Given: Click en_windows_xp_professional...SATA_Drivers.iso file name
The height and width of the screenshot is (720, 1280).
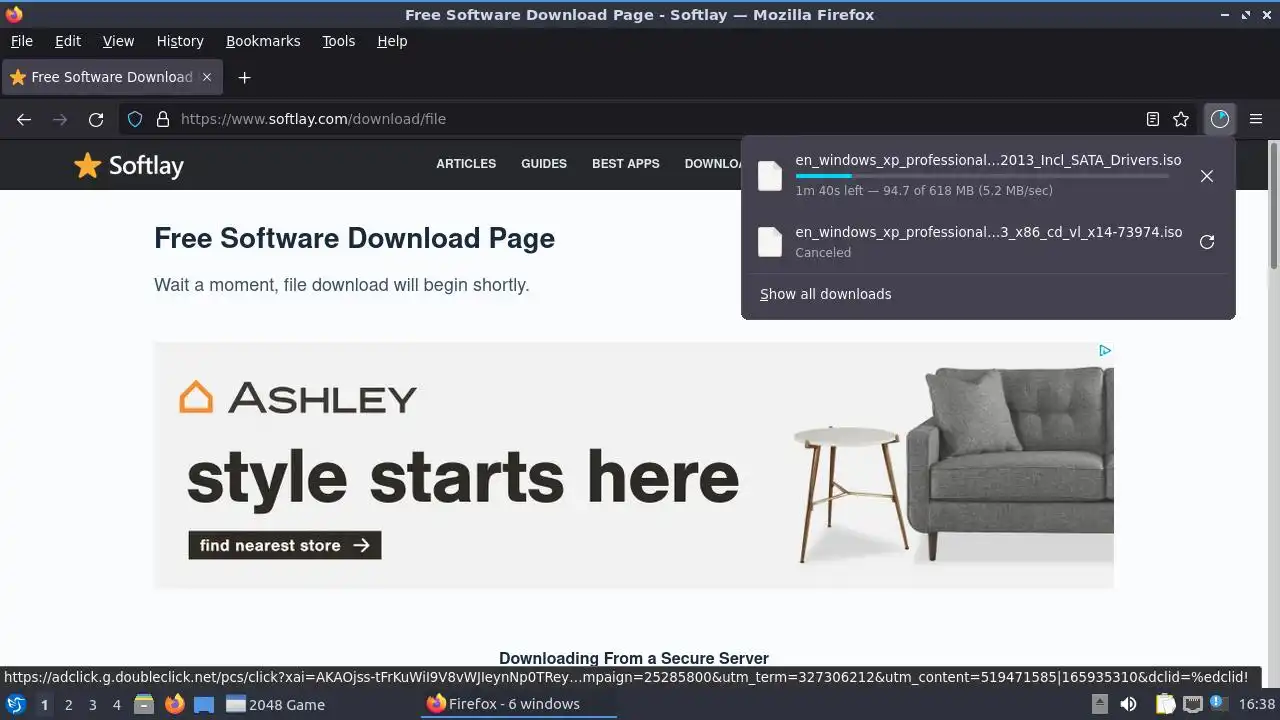Looking at the screenshot, I should pos(988,160).
